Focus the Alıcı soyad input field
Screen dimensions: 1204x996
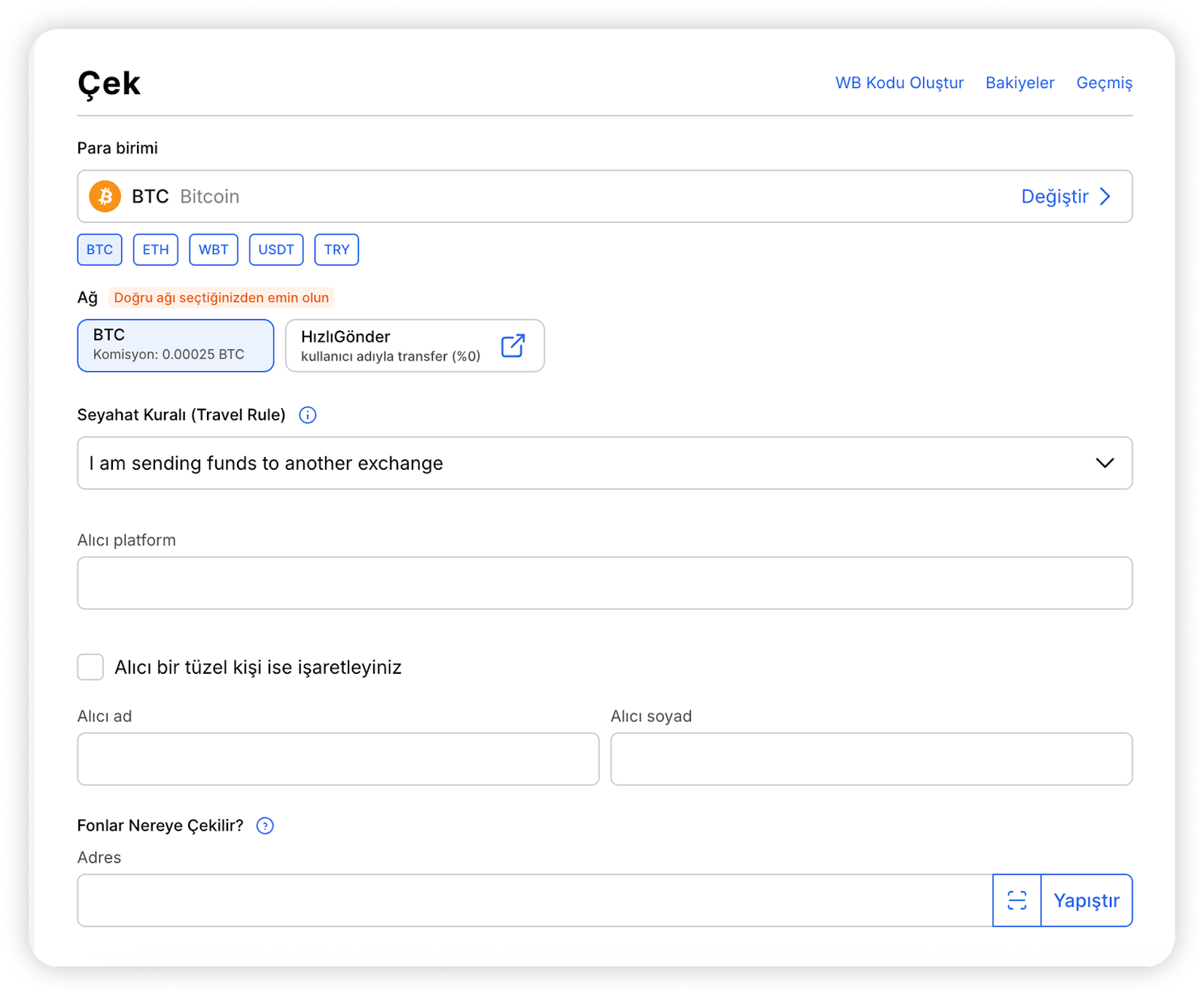pyautogui.click(x=871, y=759)
